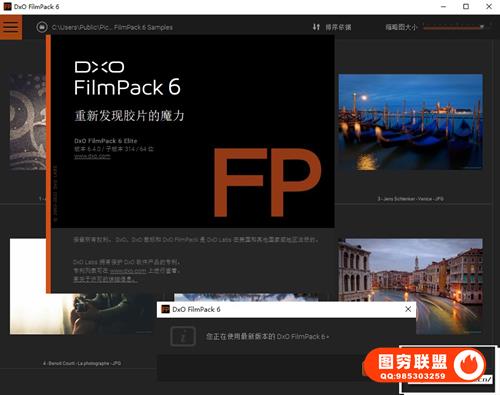
Task: Click the FilmPack 6 Samples folder path
Action: tap(112, 27)
